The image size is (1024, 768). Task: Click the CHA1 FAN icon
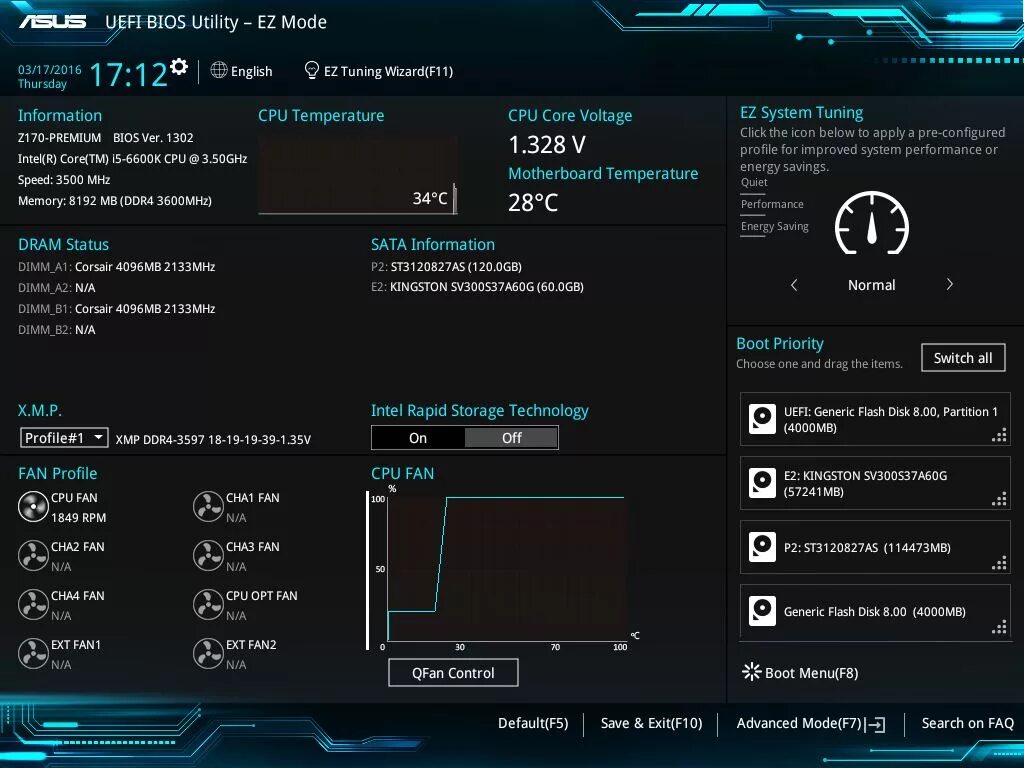coord(208,507)
